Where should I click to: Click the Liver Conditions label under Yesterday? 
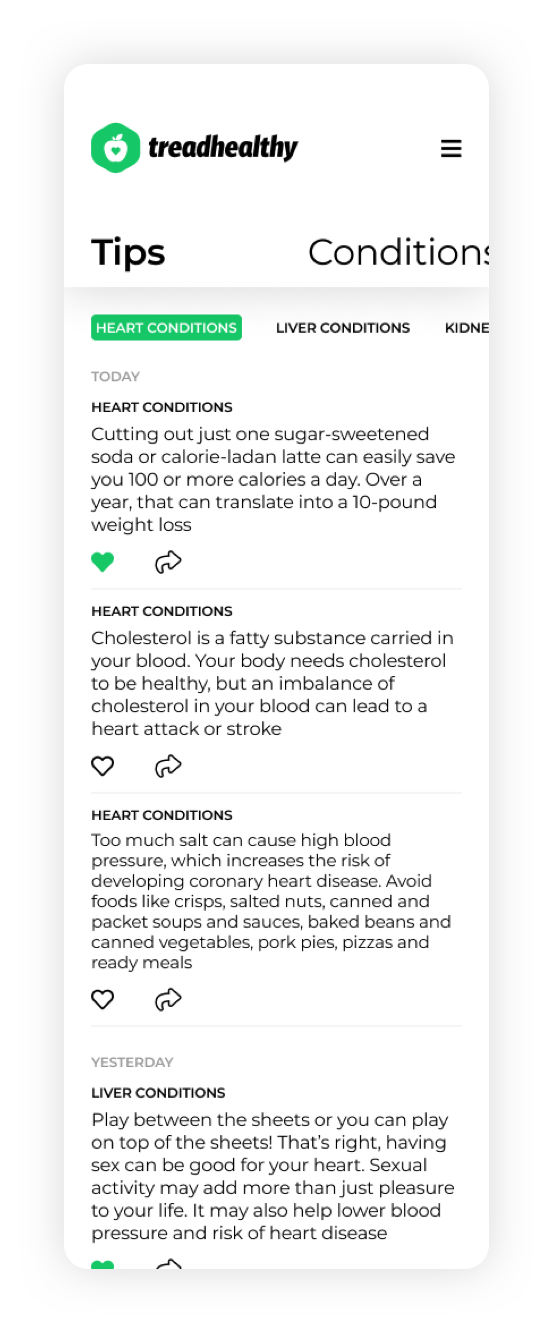[158, 1093]
